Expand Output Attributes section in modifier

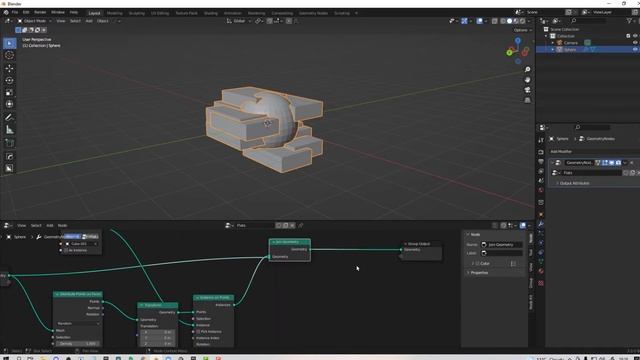coord(574,183)
